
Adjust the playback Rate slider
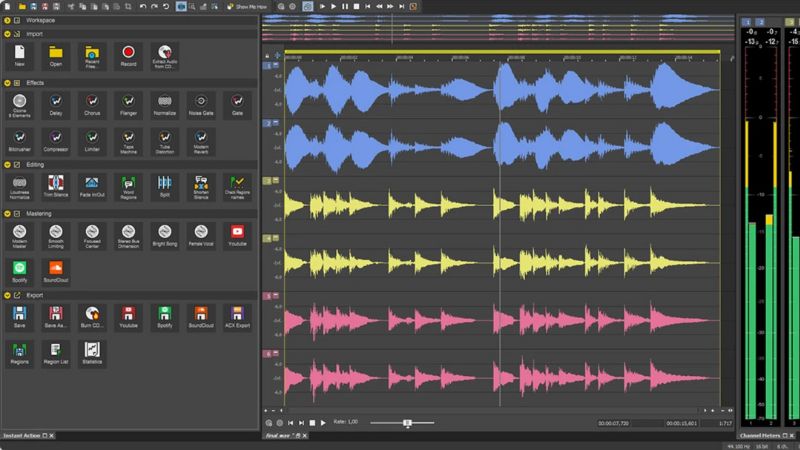(x=407, y=423)
